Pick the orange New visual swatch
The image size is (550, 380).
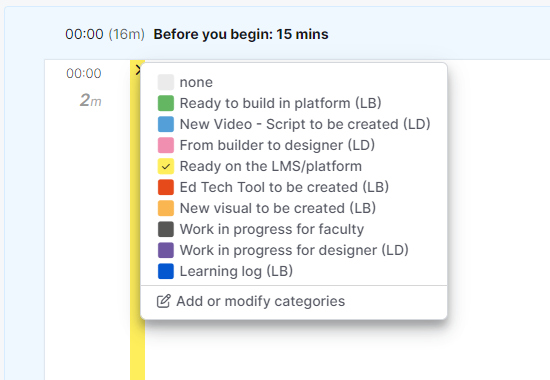(x=166, y=208)
